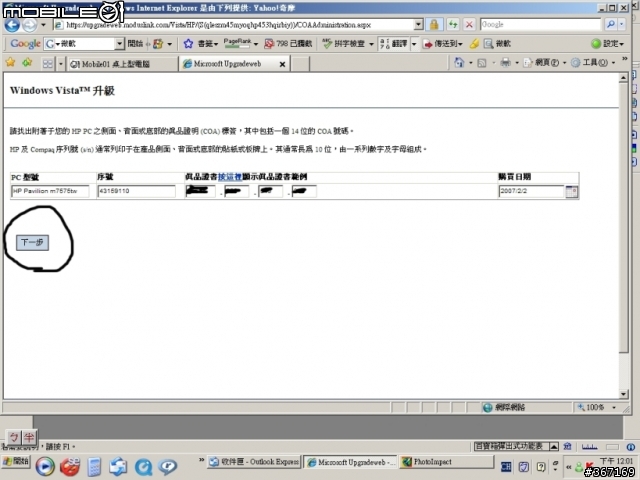The width and height of the screenshot is (640, 480).
Task: Launch Windows Media Player from quick launch
Action: [x=45, y=467]
